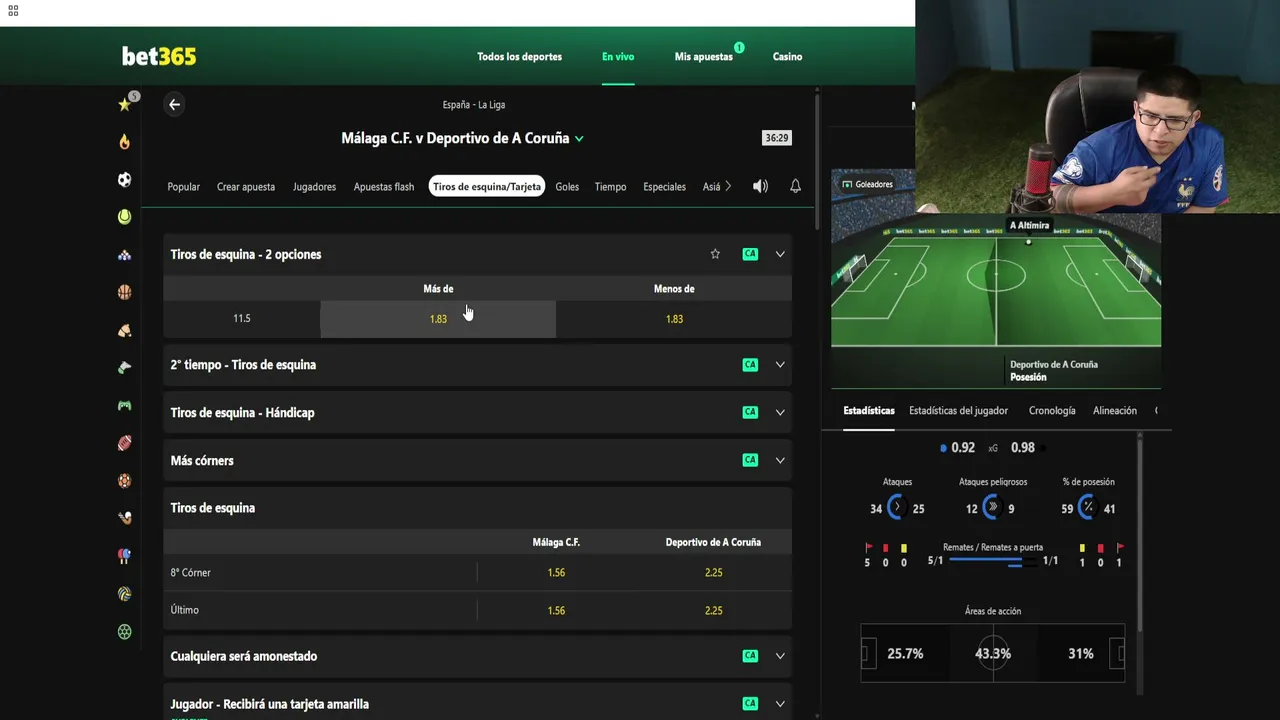
Task: Switch to the Tiempo tab
Action: [610, 187]
